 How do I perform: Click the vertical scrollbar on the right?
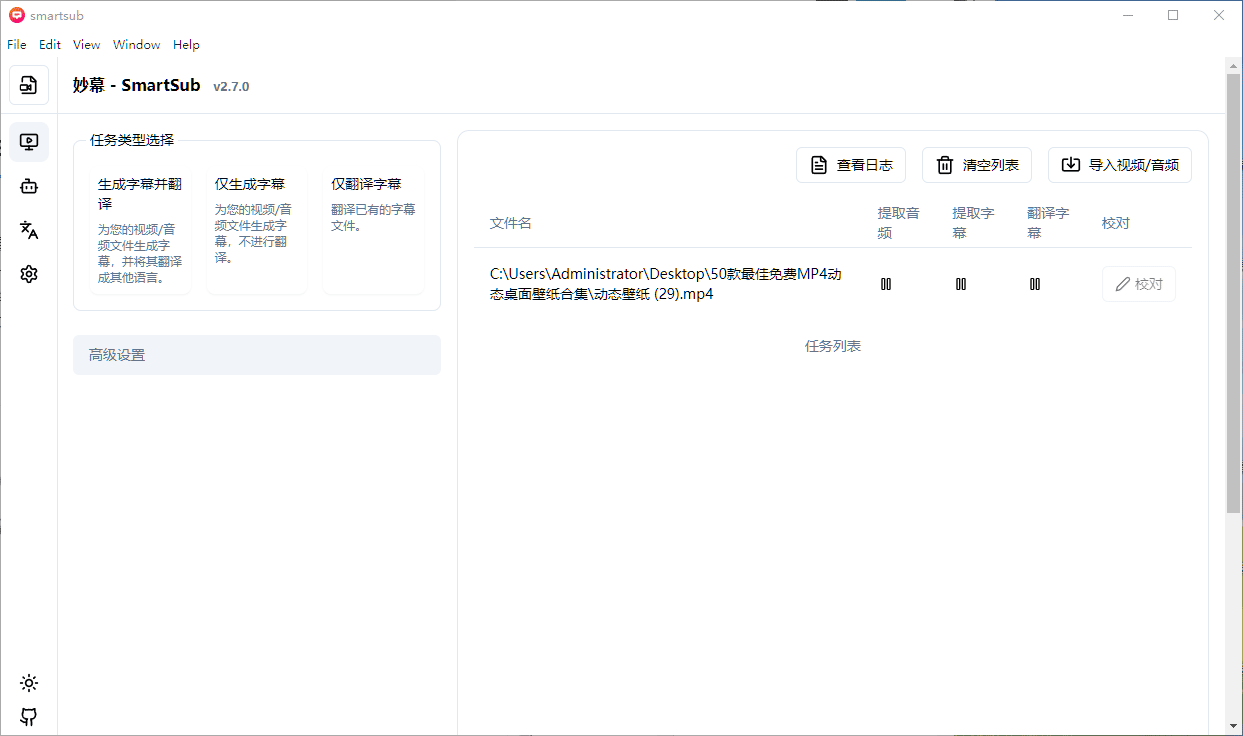pyautogui.click(x=1234, y=300)
